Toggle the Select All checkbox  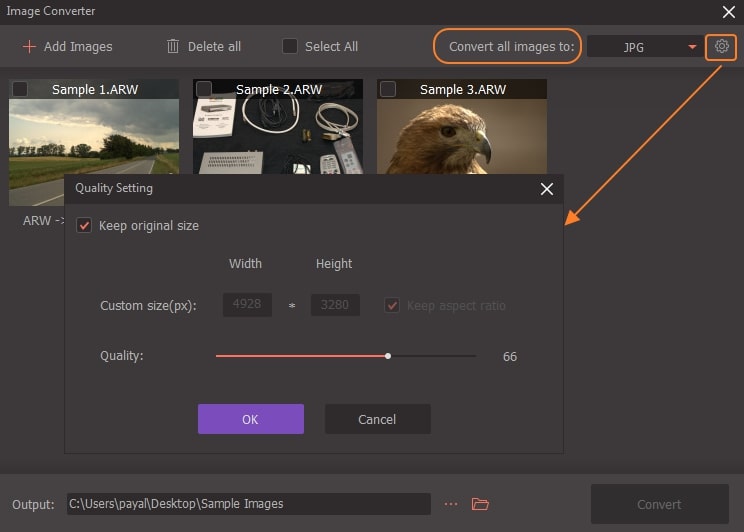pyautogui.click(x=290, y=46)
